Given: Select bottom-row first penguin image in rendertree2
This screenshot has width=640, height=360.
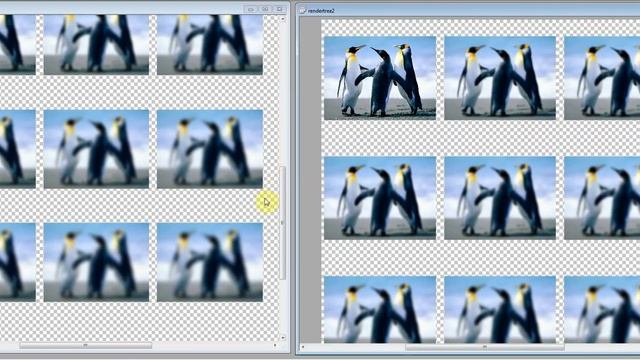Looking at the screenshot, I should (380, 309).
